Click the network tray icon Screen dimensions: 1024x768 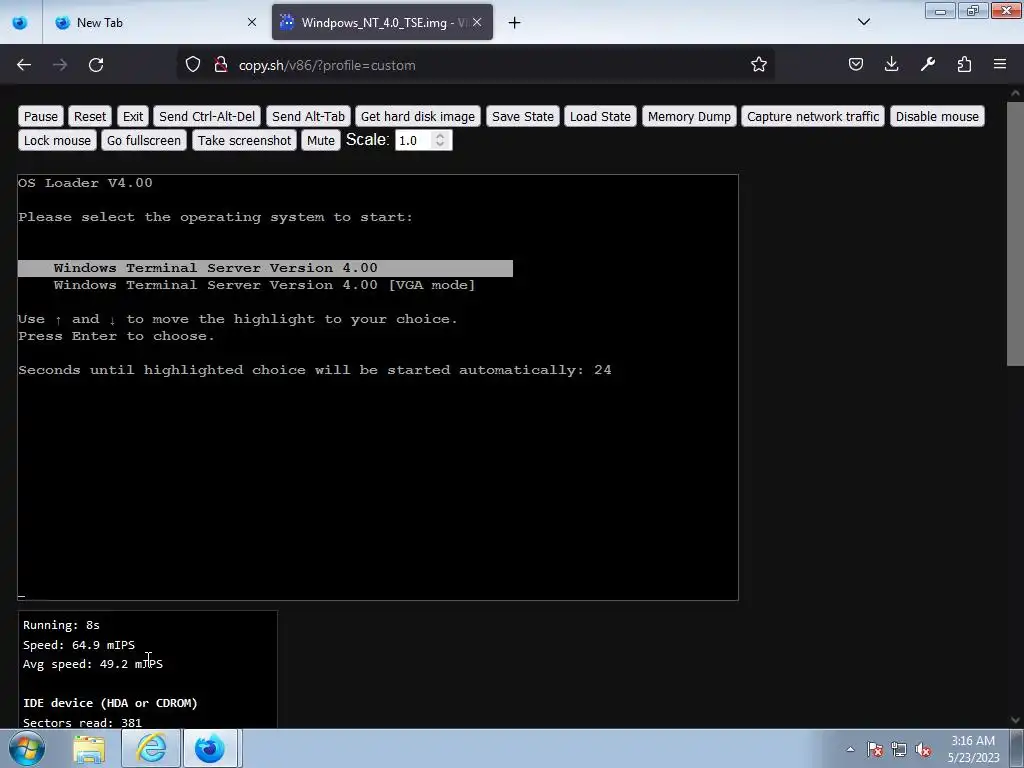[899, 749]
